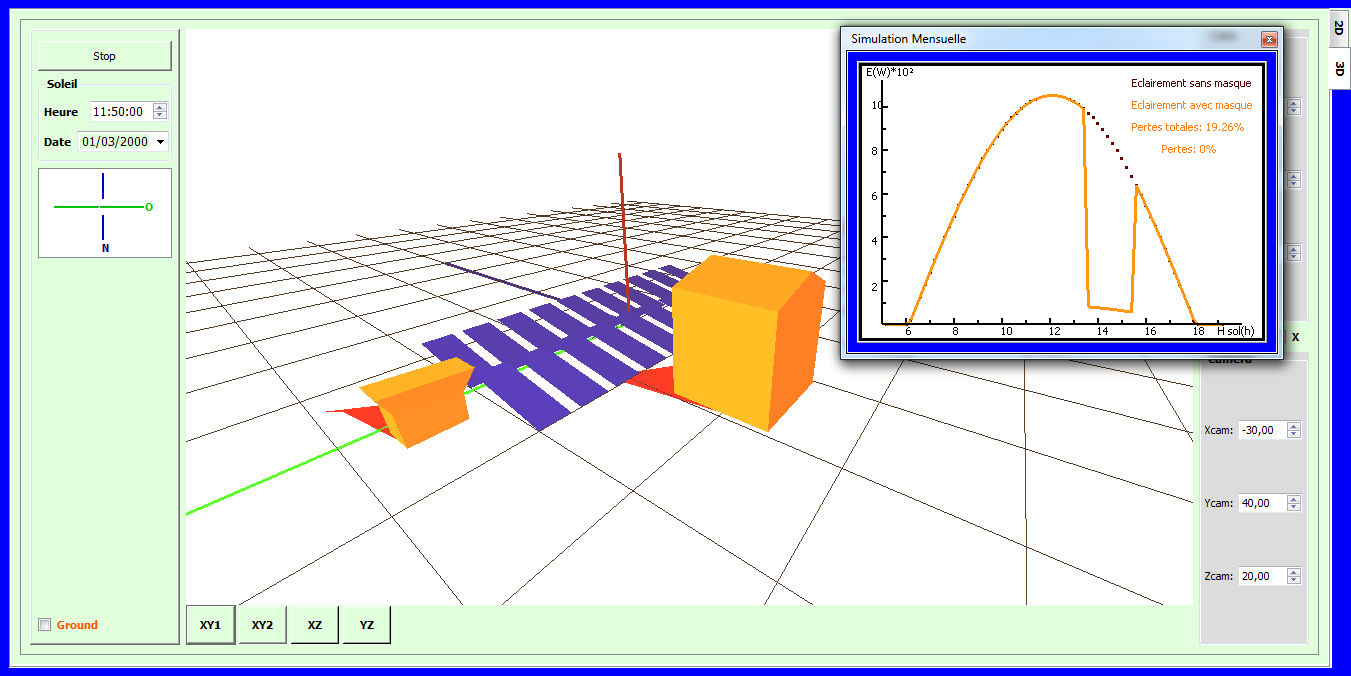Viewport: 1351px width, 676px height.
Task: Decrease the Heure value with down arrow
Action: coord(160,116)
